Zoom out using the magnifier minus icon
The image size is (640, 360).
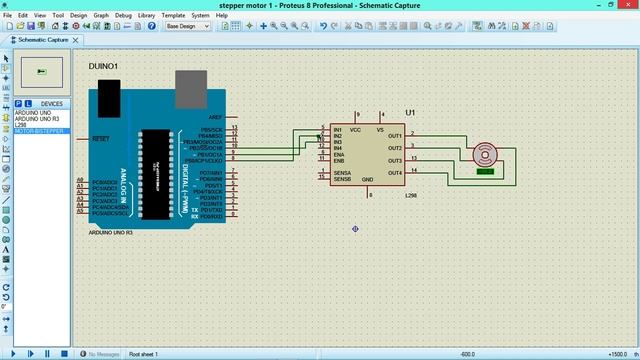[x=284, y=26]
